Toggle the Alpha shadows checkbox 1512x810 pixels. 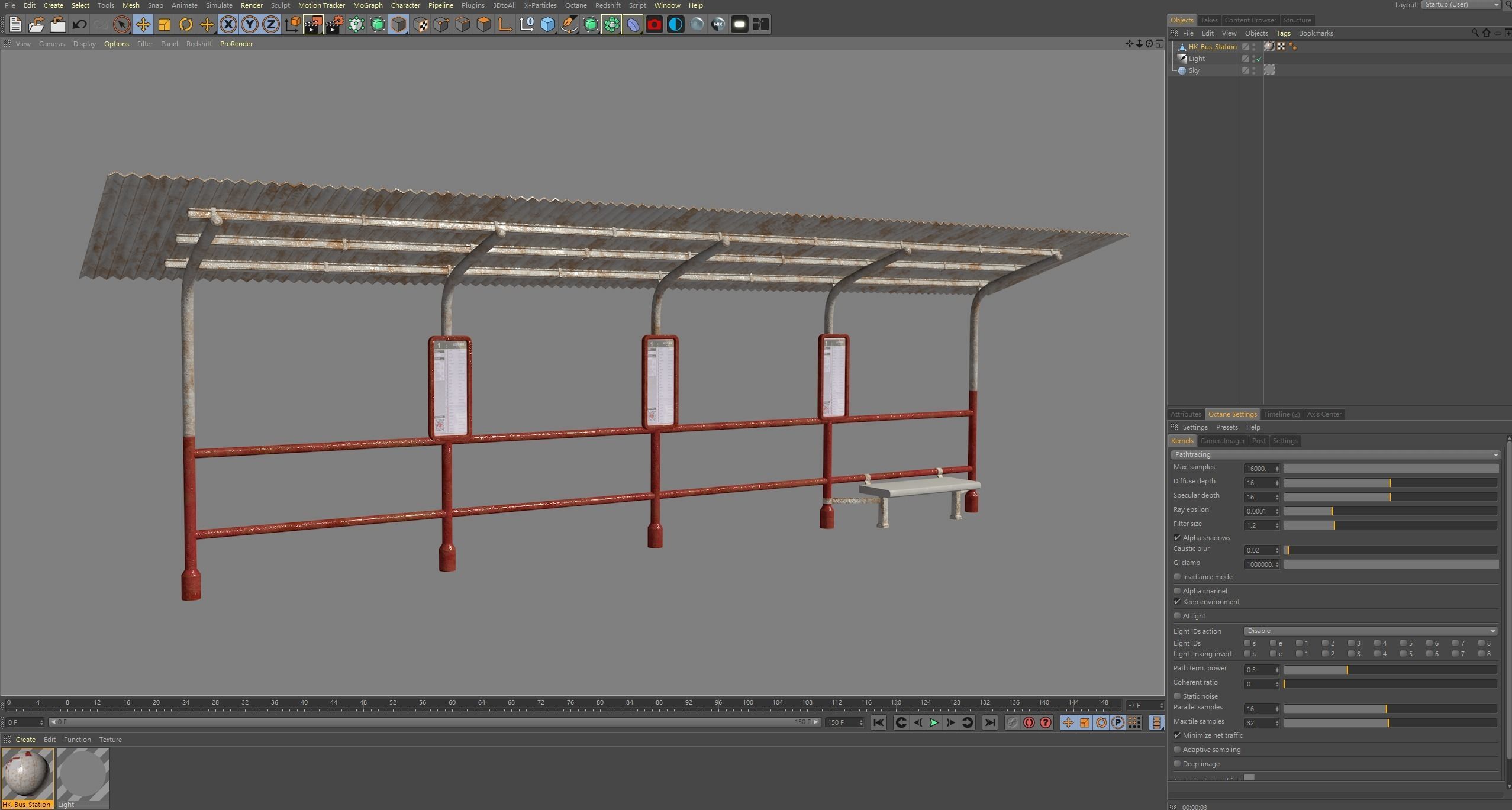tap(1177, 538)
